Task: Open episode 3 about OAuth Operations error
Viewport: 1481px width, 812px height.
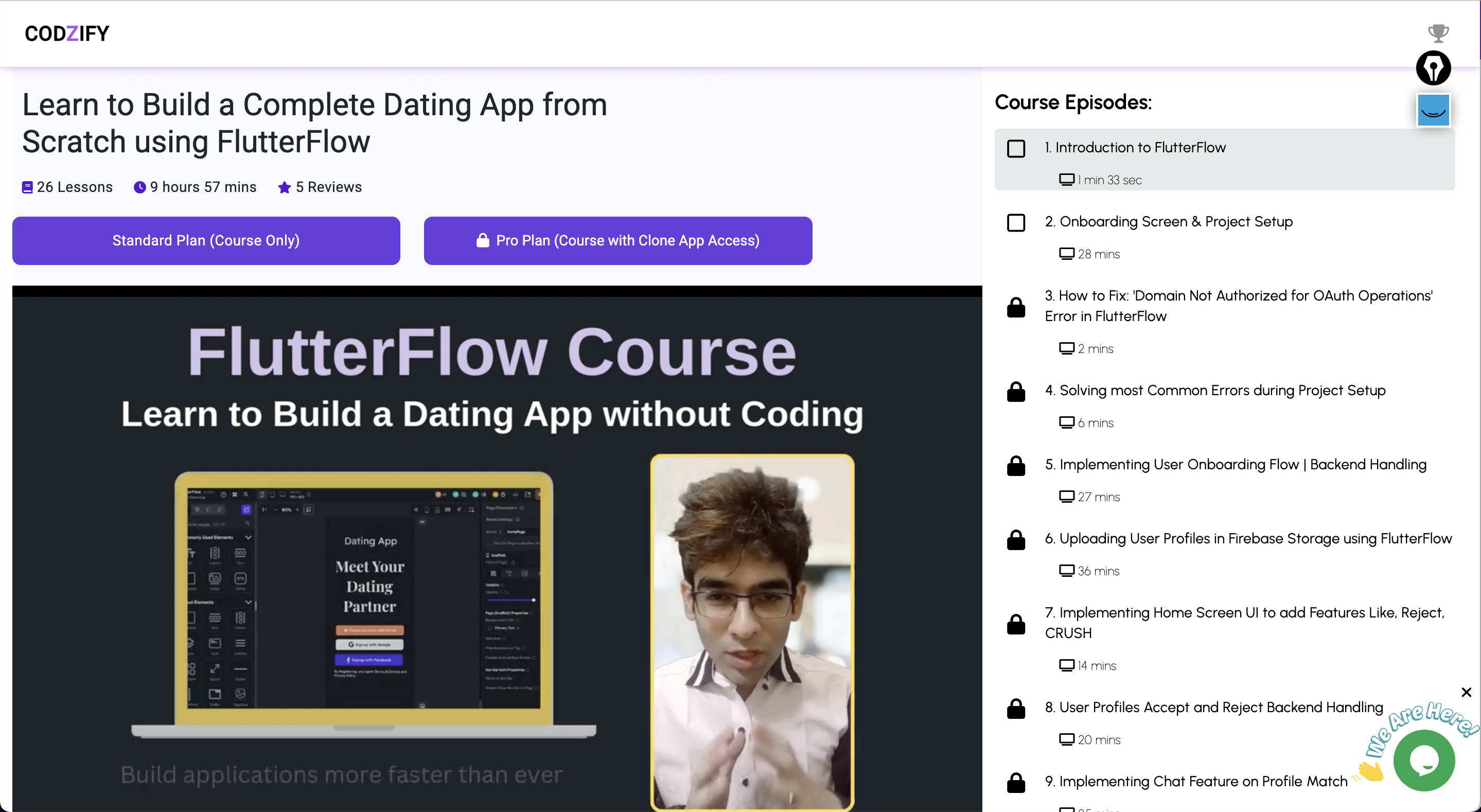Action: (1239, 305)
